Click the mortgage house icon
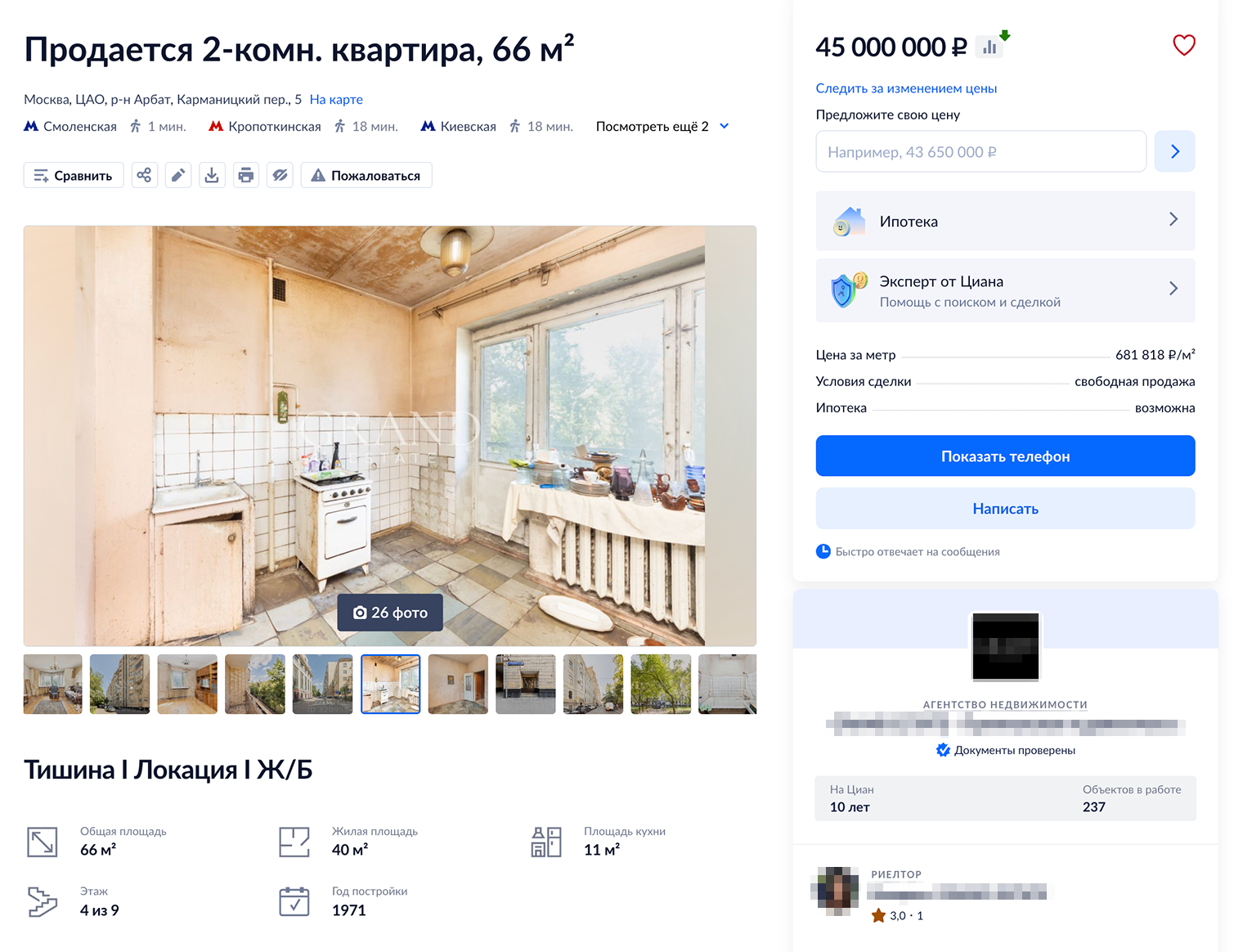The height and width of the screenshot is (952, 1243). tap(850, 221)
